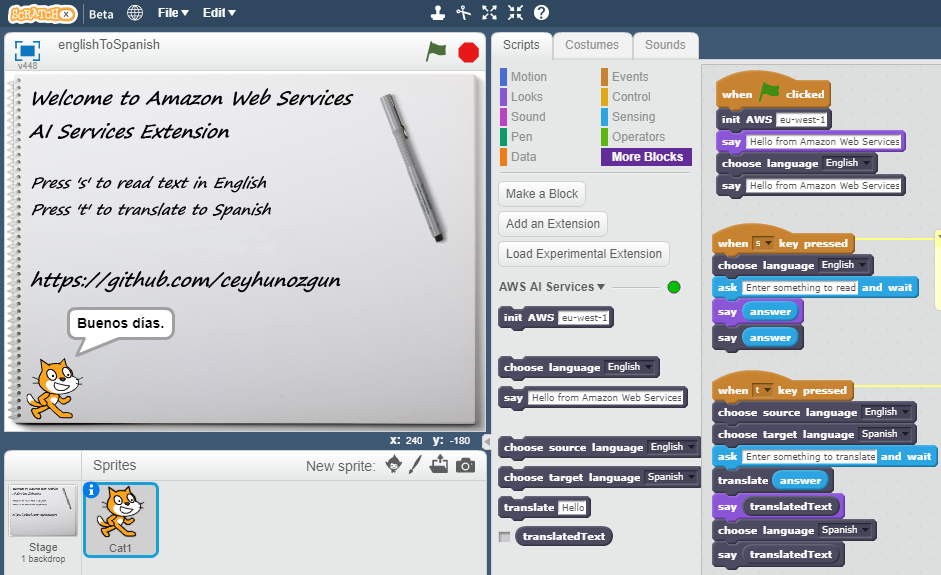This screenshot has height=575, width=941.
Task: Open English dropdown in script source language
Action: pyautogui.click(x=887, y=412)
